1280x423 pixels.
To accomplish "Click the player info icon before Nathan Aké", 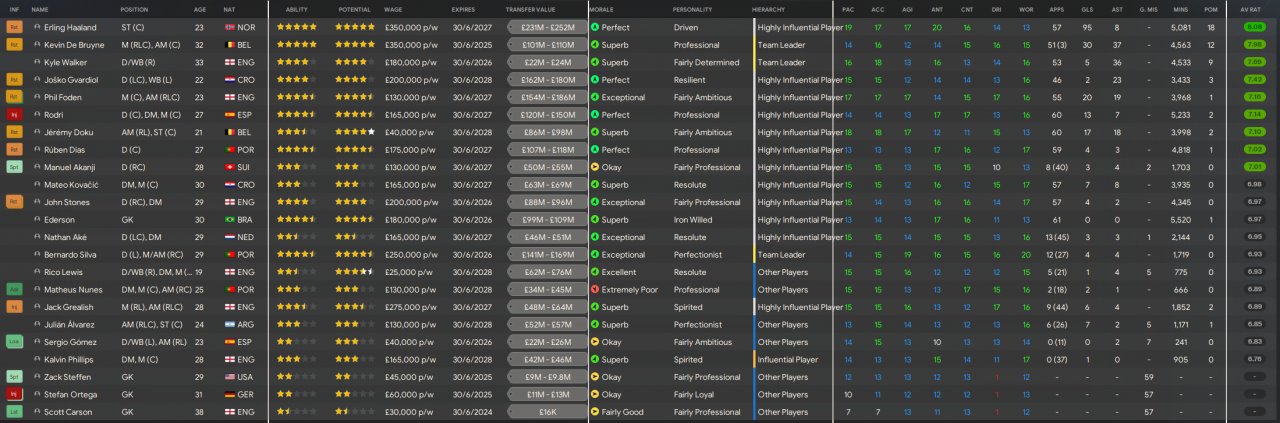I will [37, 238].
